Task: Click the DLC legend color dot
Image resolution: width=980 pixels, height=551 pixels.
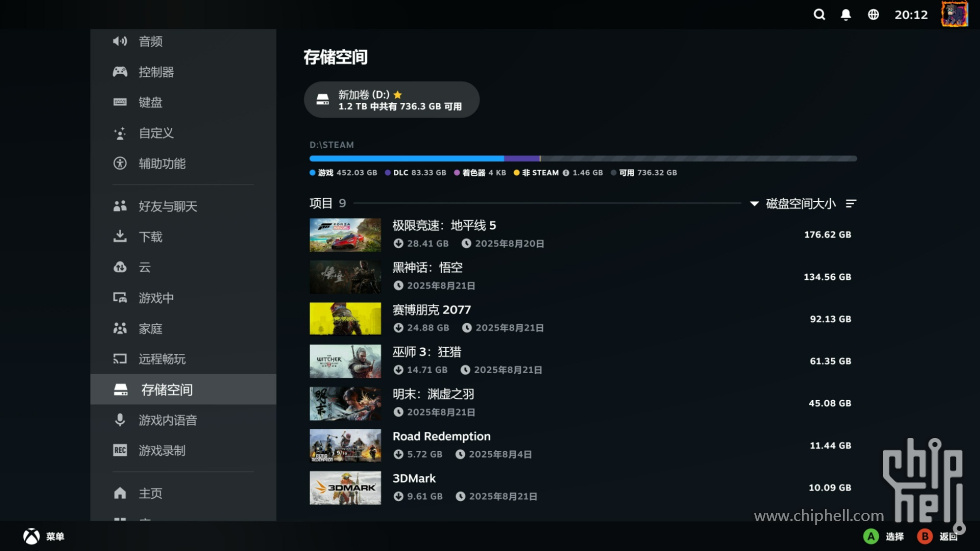Action: pyautogui.click(x=388, y=172)
